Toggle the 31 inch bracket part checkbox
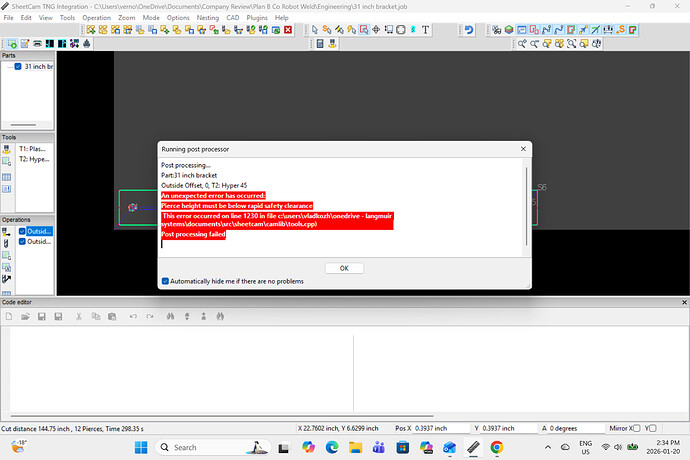Viewport: 690px width, 460px height. pos(18,66)
